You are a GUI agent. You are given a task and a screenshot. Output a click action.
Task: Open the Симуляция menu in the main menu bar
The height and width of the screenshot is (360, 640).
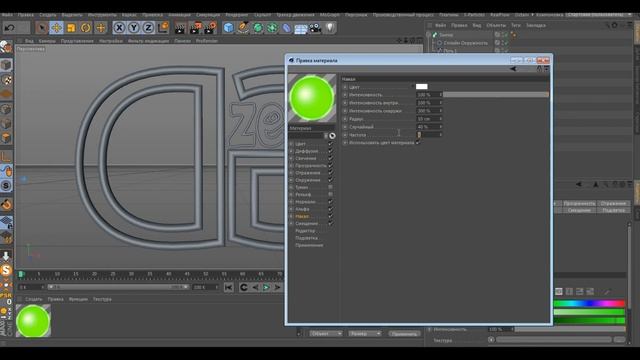pyautogui.click(x=208, y=15)
